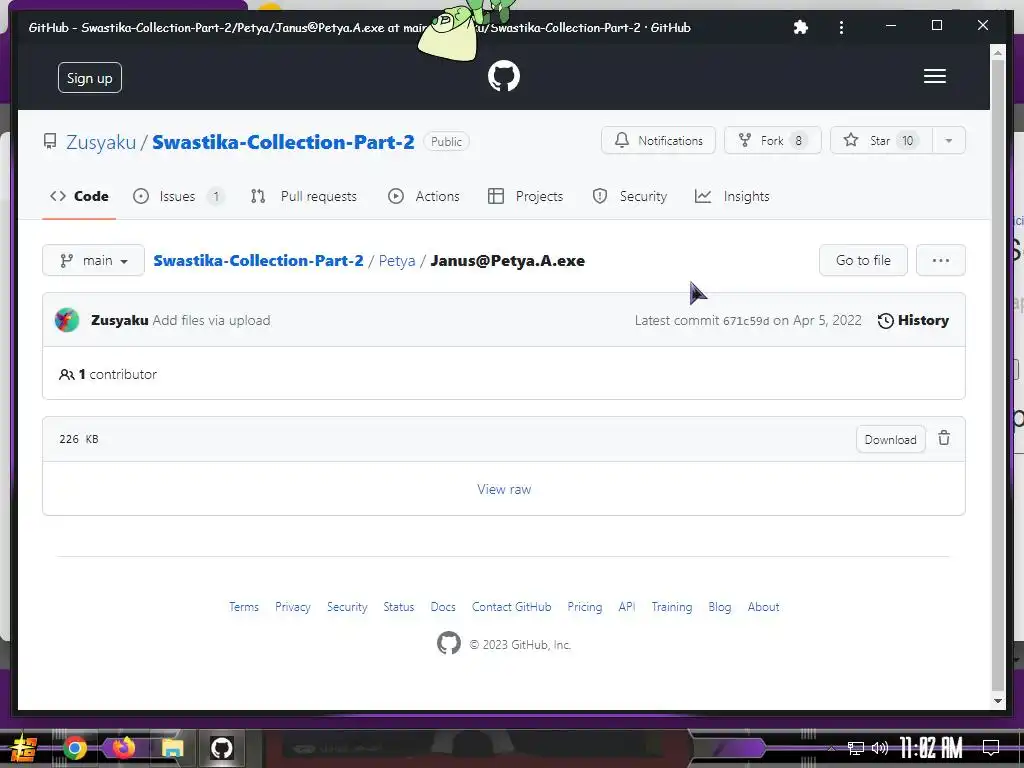Click the footer GitHub logo
Viewport: 1024px width, 768px height.
[449, 643]
